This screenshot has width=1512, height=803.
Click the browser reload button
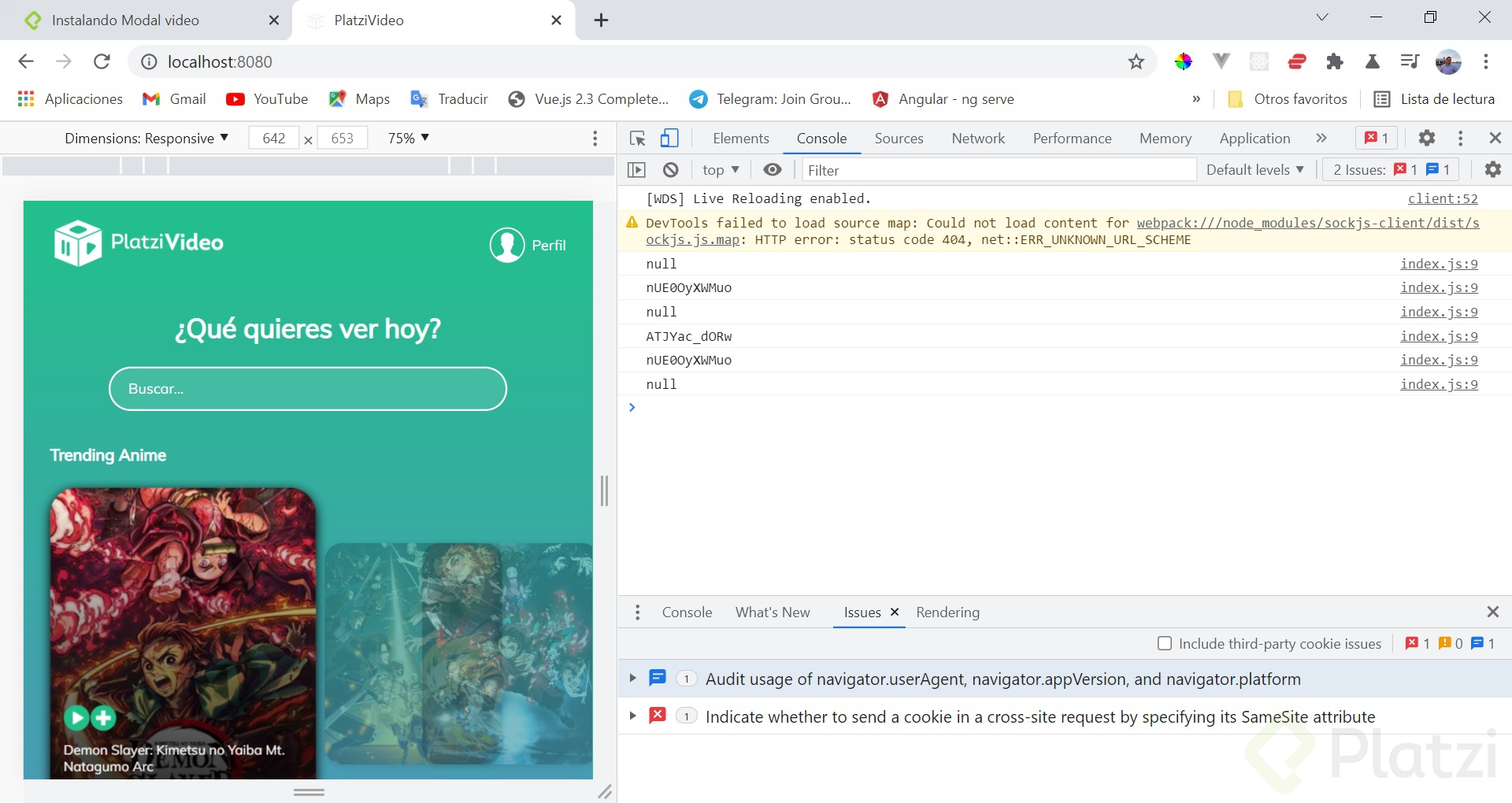click(102, 61)
